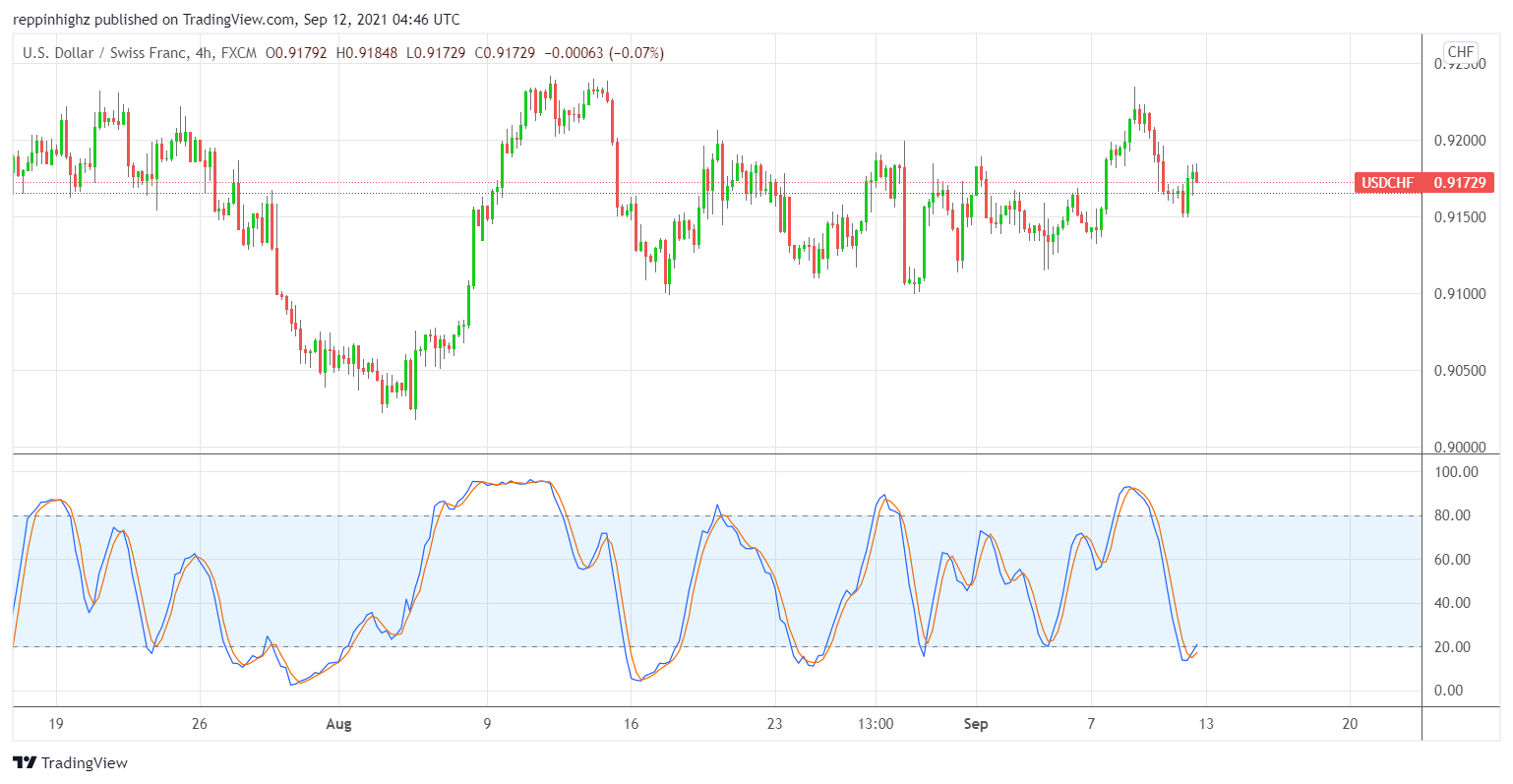Screen dimensions: 1513x784
Task: Click the 100.00 oscillator axis label
Action: (1456, 472)
